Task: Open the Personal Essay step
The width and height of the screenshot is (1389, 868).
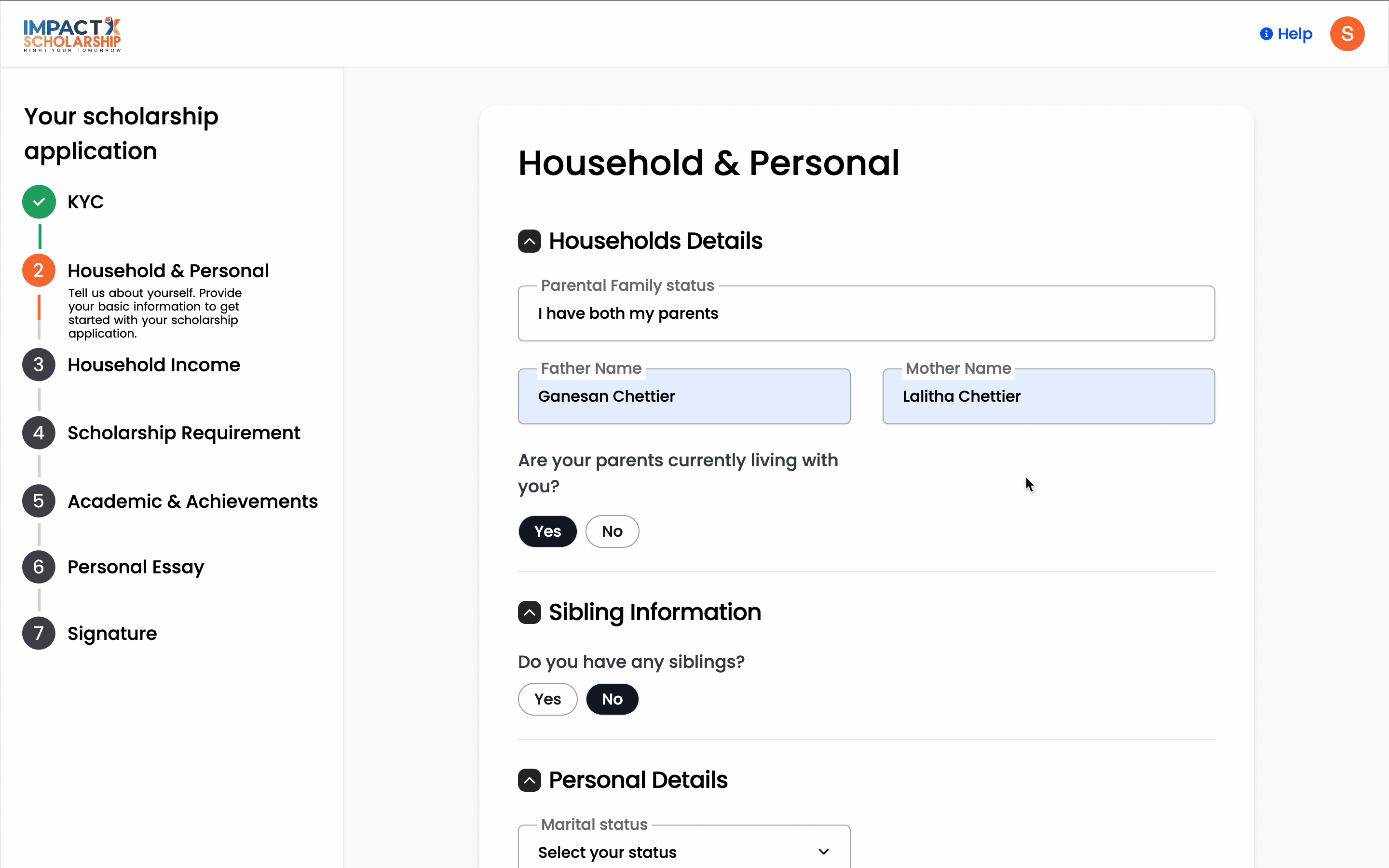Action: pyautogui.click(x=136, y=567)
